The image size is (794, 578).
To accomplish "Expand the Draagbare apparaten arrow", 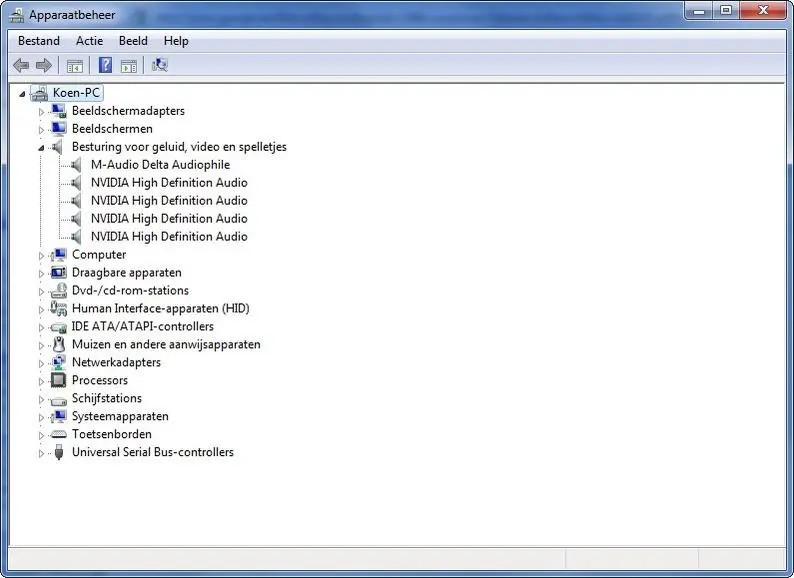I will click(42, 274).
